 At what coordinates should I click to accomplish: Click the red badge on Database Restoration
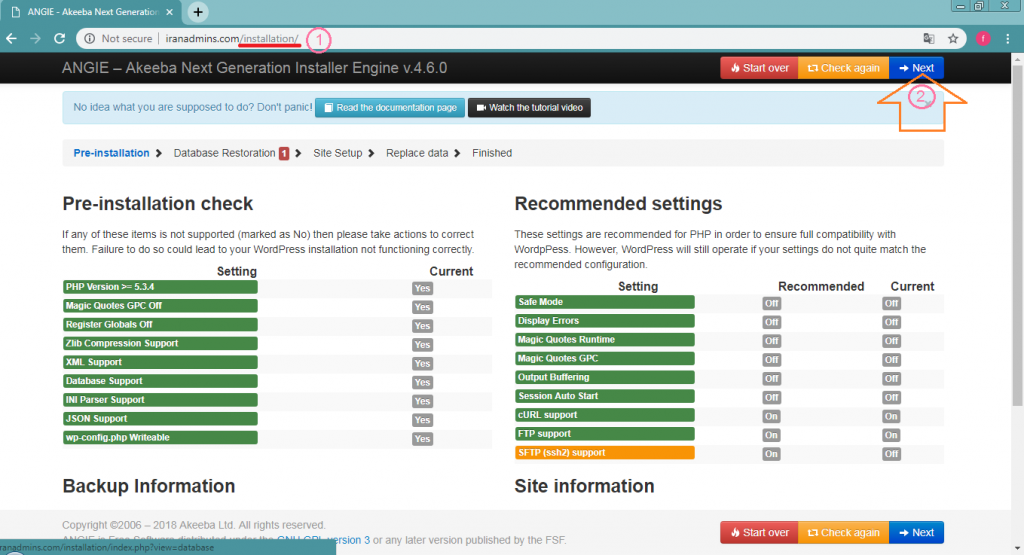point(284,153)
